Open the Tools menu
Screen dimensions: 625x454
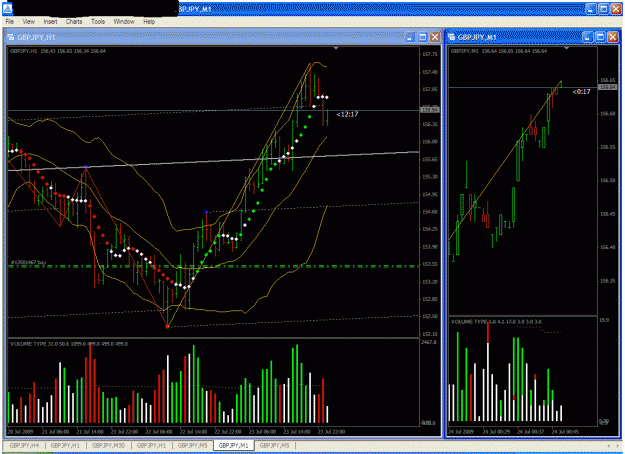click(x=98, y=22)
